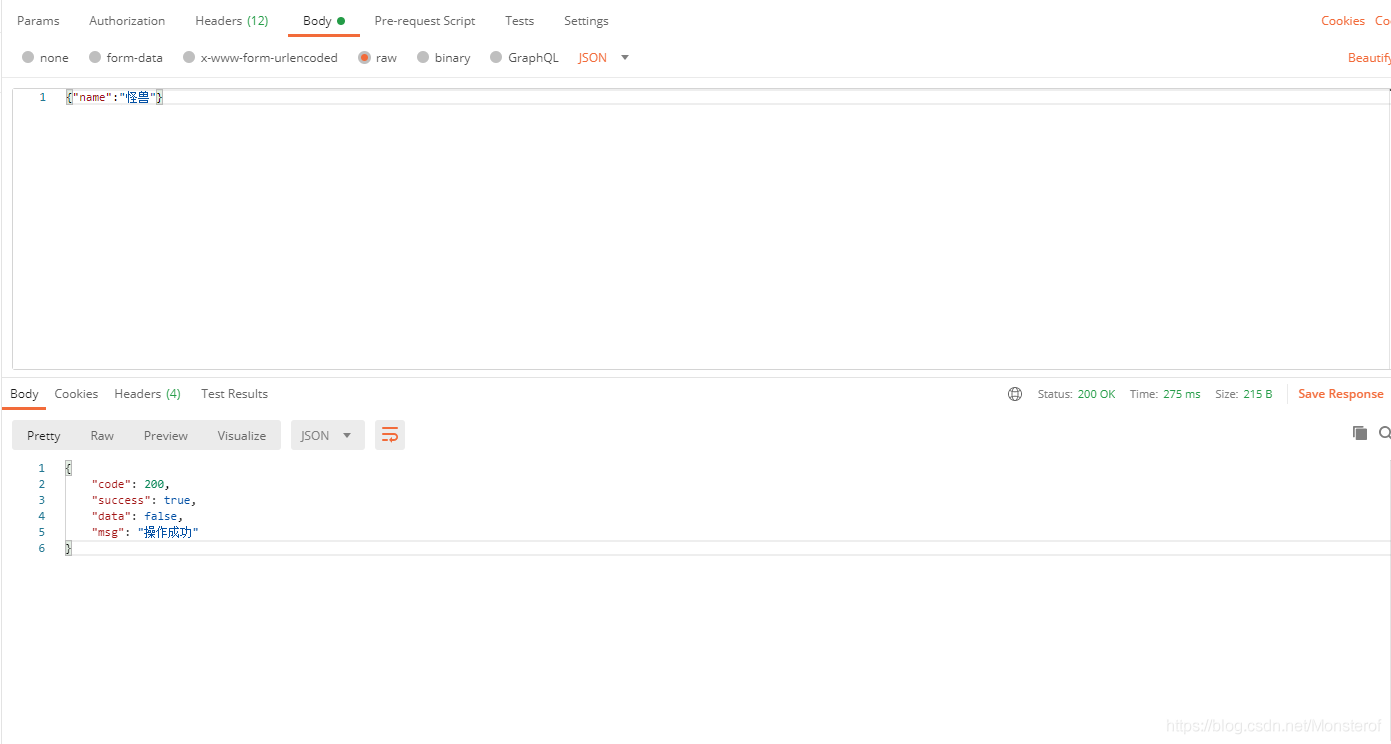Open the Cookies link at top right
This screenshot has height=744, width=1391.
[x=1343, y=21]
